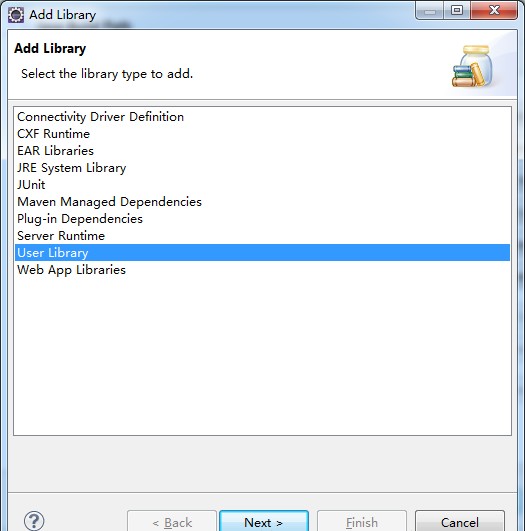525x531 pixels.
Task: Click the Cancel button
Action: point(460,522)
